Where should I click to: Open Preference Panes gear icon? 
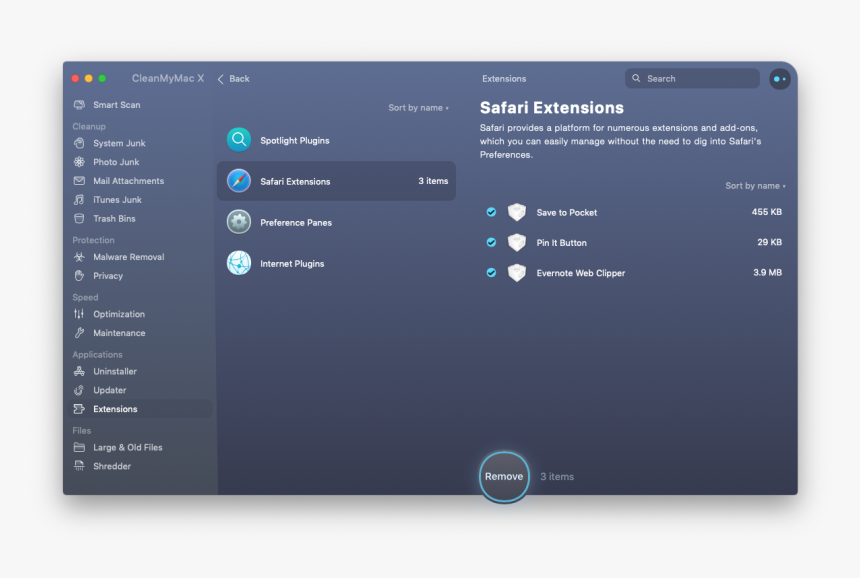pyautogui.click(x=239, y=222)
